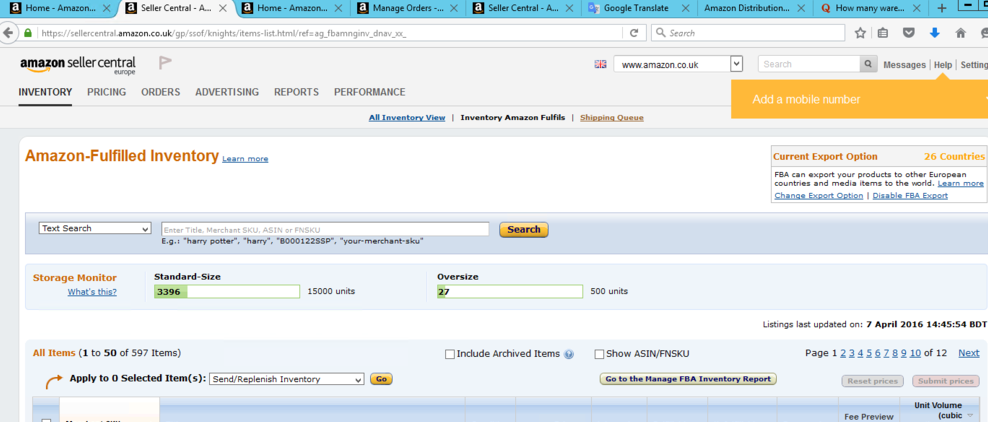Image resolution: width=988 pixels, height=422 pixels.
Task: Switch to the 'How many ware...' tab
Action: 870,8
